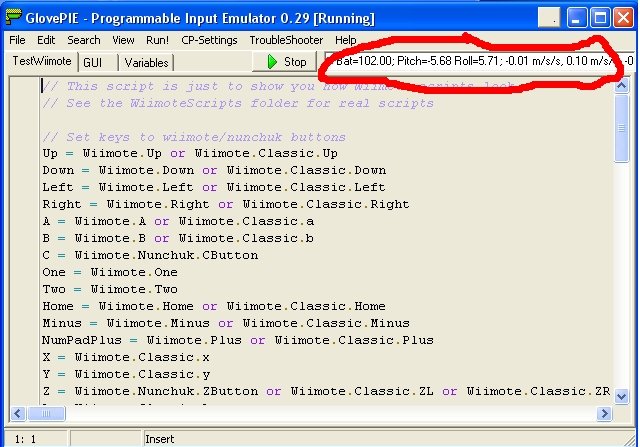This screenshot has height=447, width=640.
Task: Click the 'Down = Wiimote.Down' code line
Action: (x=214, y=170)
